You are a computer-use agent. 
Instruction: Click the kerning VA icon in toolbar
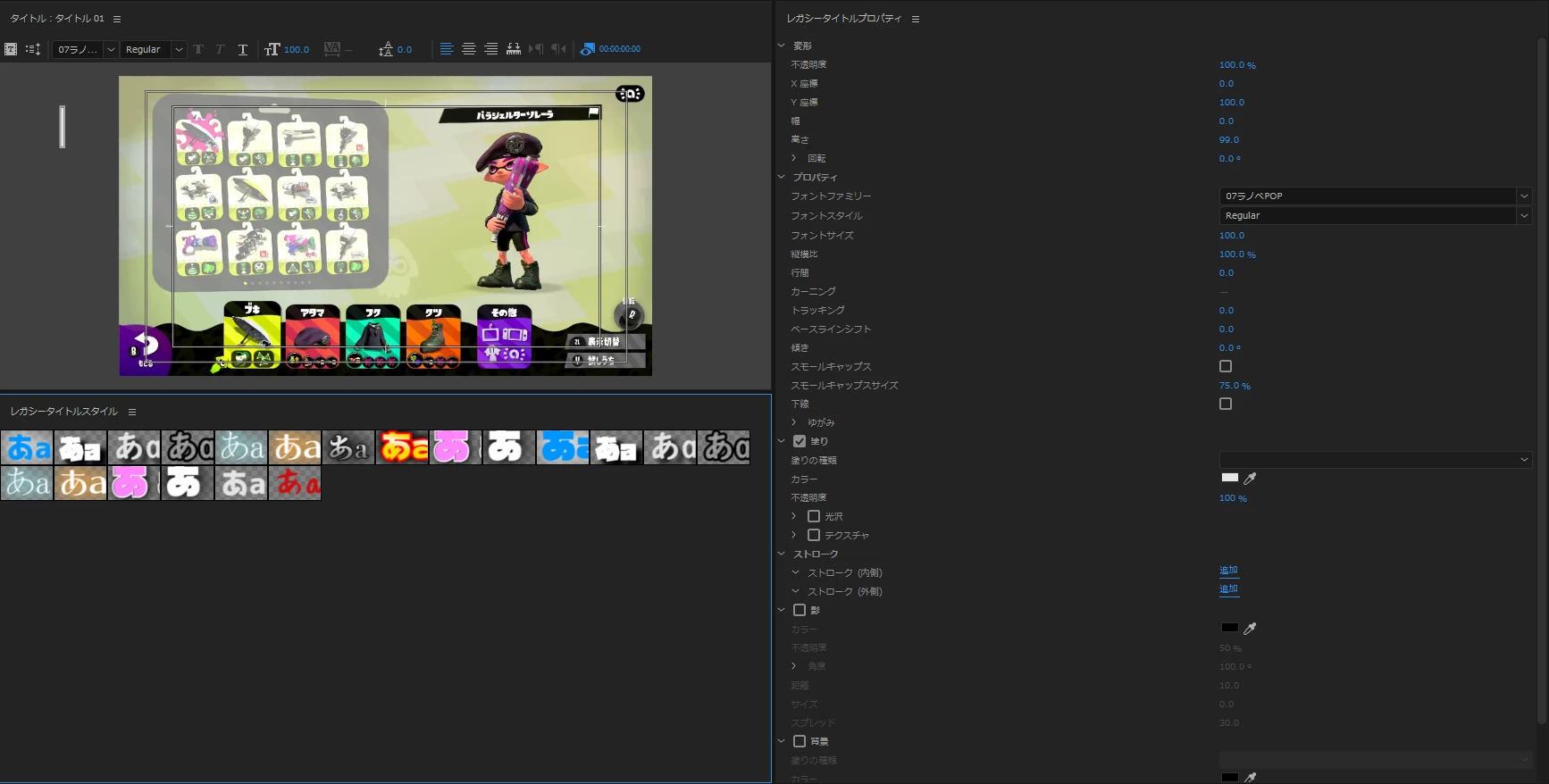331,49
